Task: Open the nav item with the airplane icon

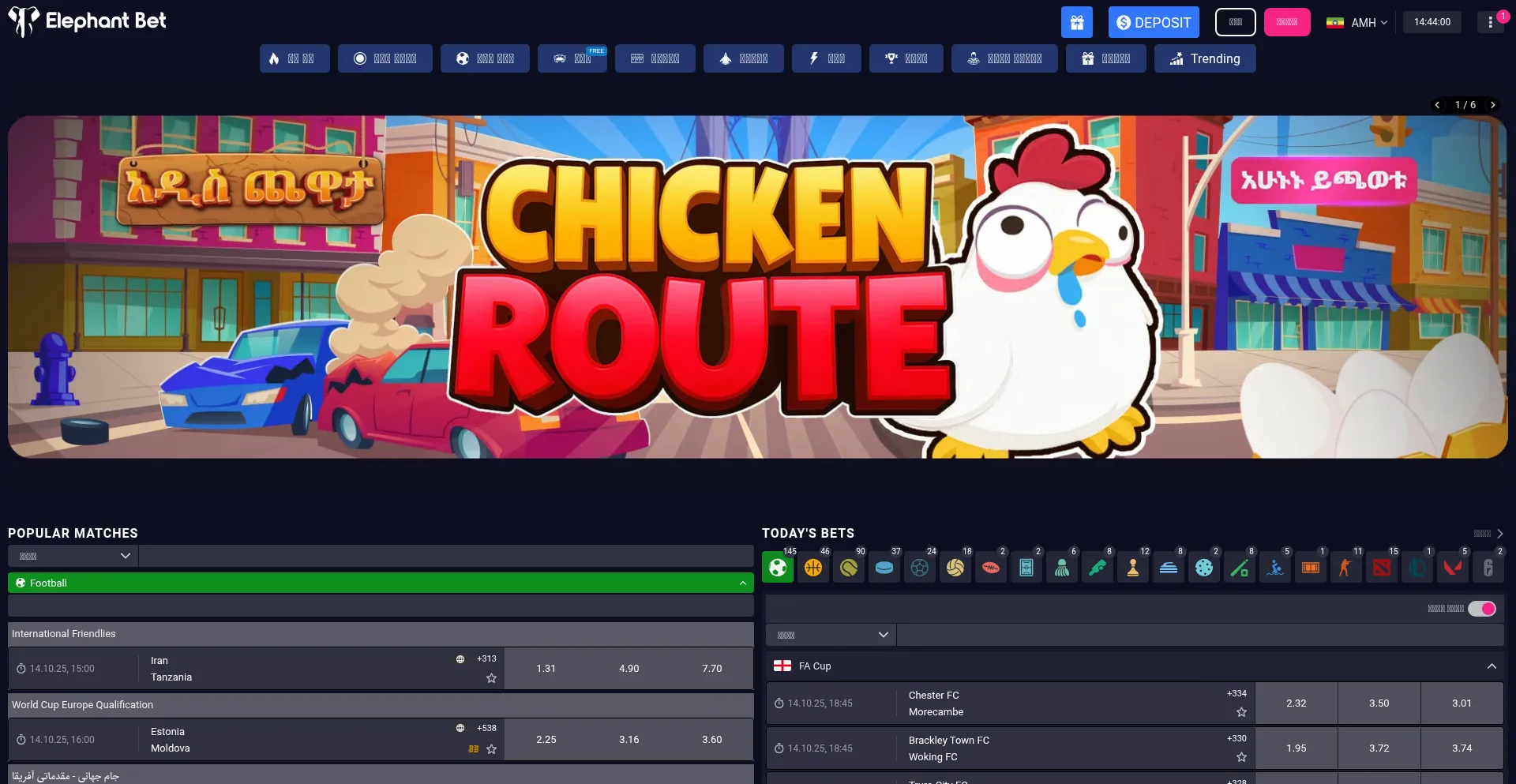Action: pos(742,58)
